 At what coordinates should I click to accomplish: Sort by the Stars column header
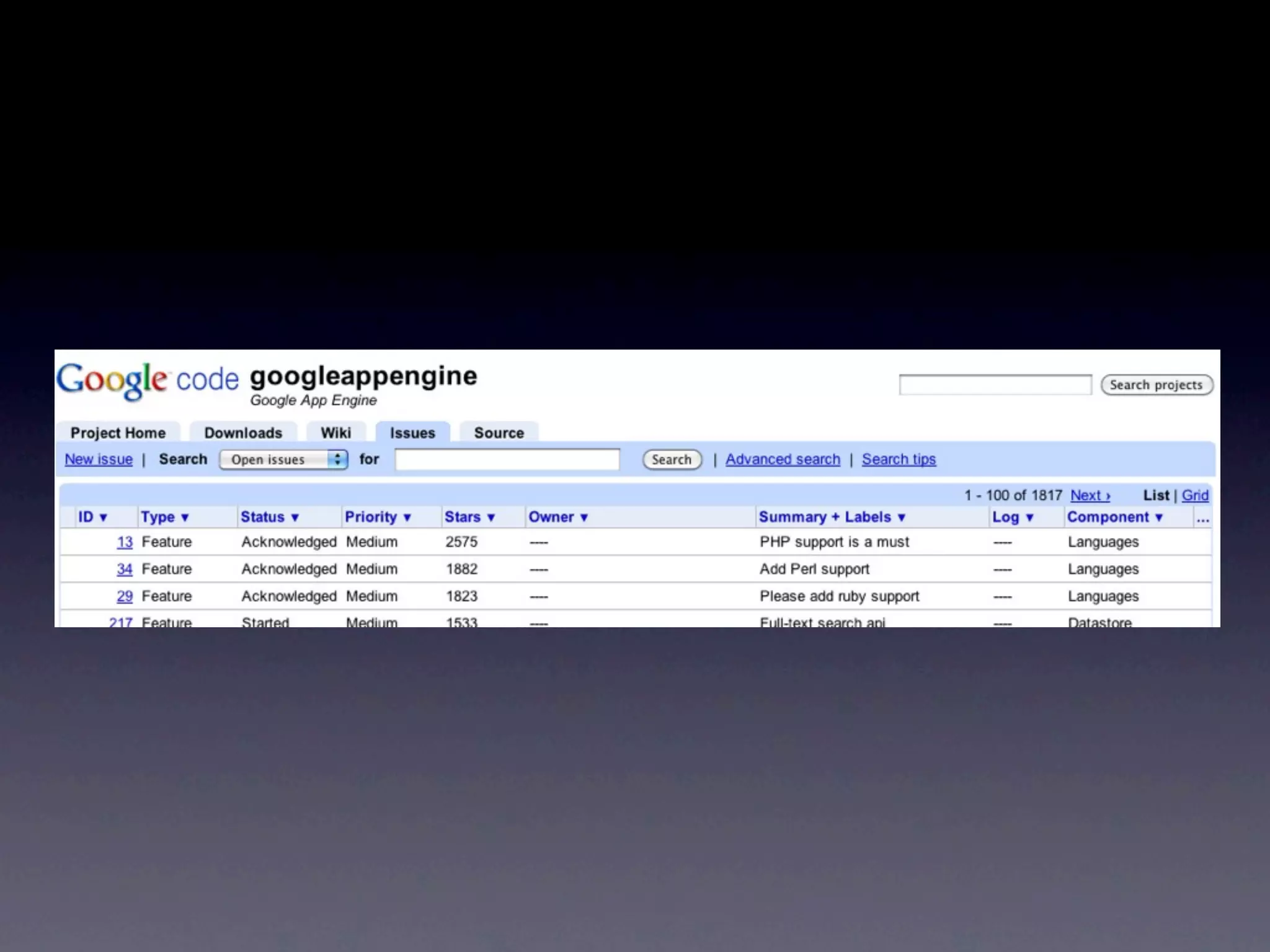click(469, 517)
